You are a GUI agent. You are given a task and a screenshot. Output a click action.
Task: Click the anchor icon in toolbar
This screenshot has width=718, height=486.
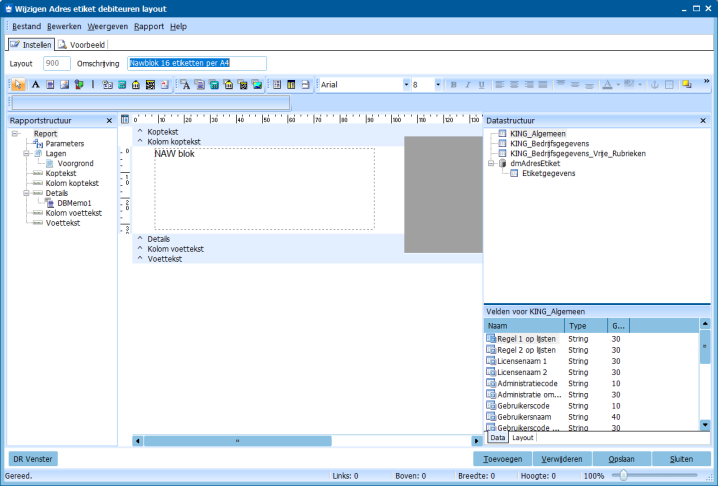(654, 85)
